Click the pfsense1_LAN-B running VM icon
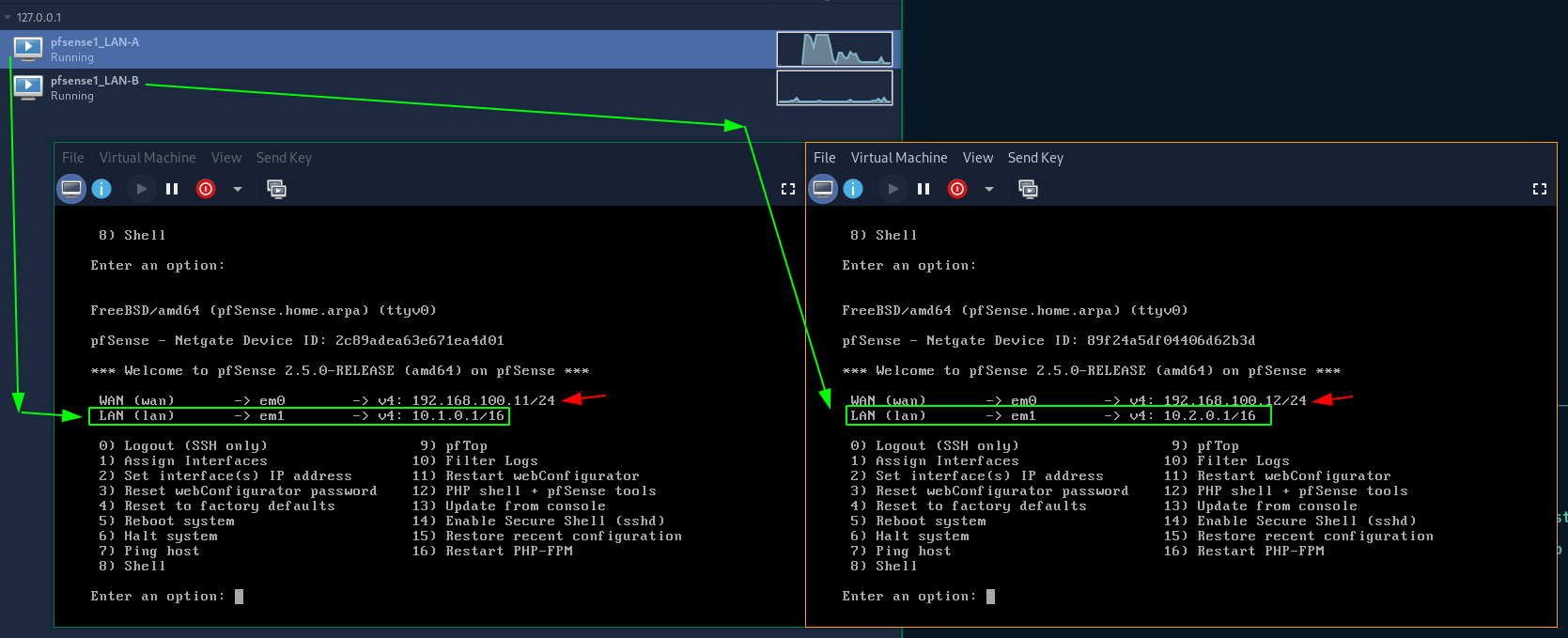Screen dimensions: 1568x638 coord(28,87)
